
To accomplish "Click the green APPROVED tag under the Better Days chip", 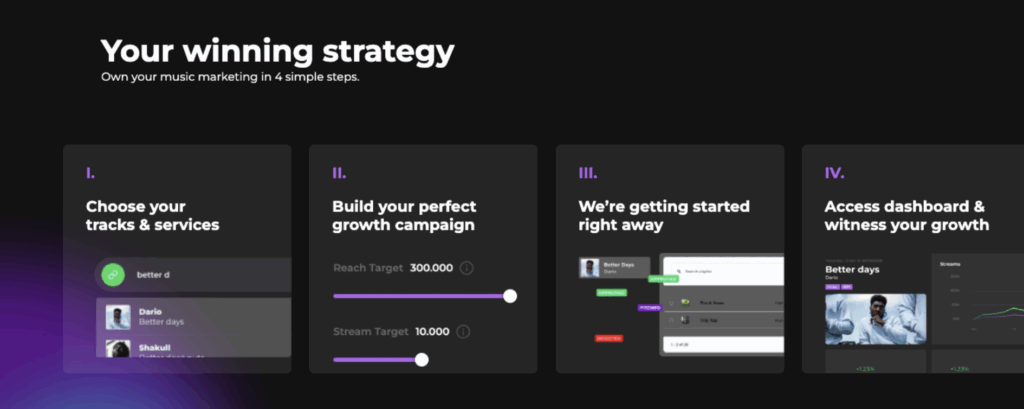I will pyautogui.click(x=611, y=293).
